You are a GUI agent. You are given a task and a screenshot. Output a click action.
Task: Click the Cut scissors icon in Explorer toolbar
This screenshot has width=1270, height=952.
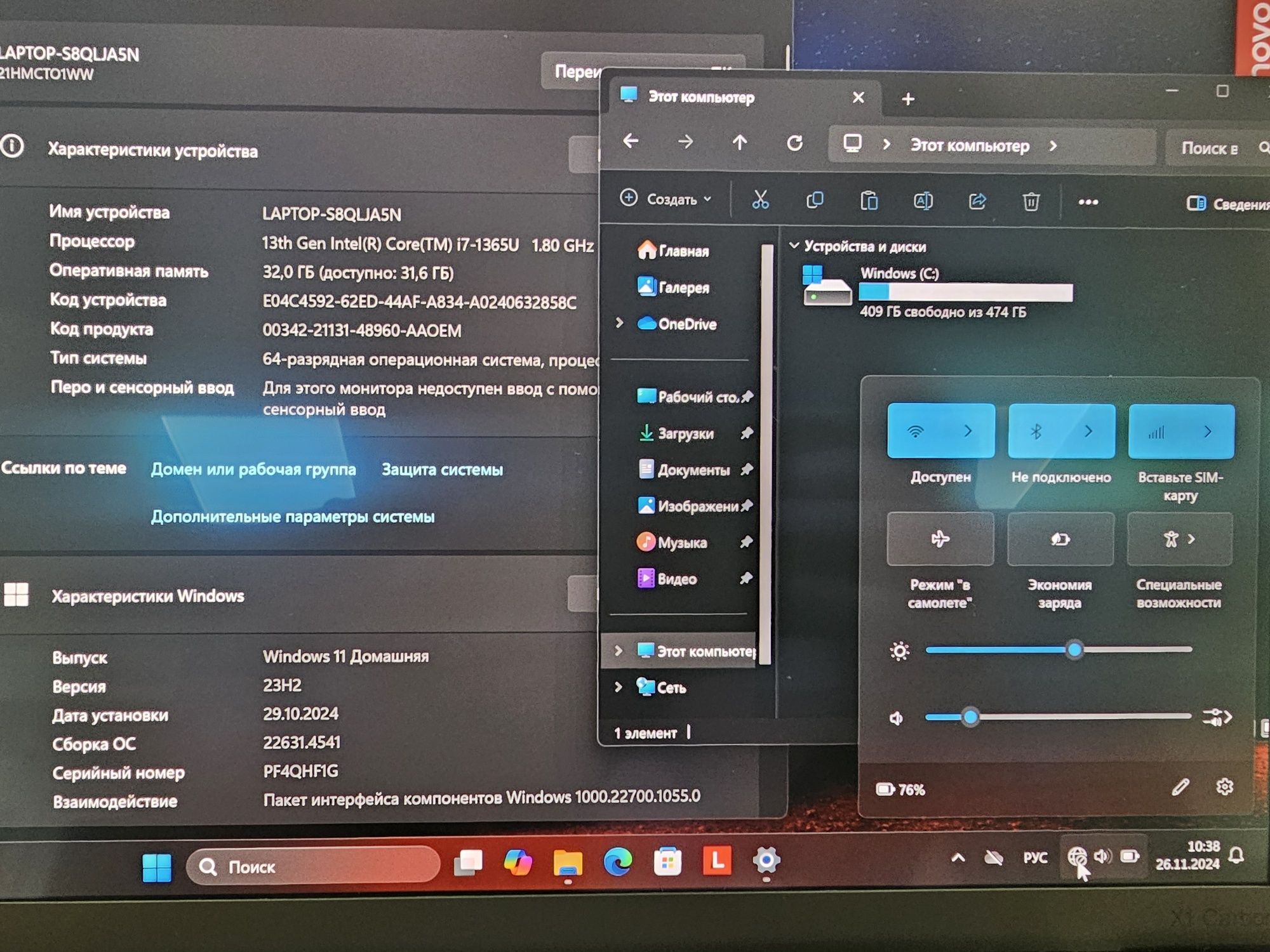(760, 200)
